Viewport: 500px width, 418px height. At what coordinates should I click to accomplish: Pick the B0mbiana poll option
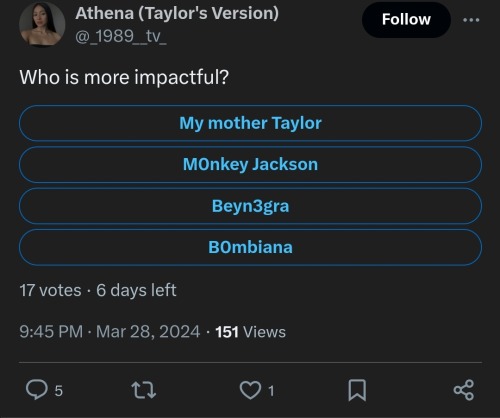tap(250, 247)
